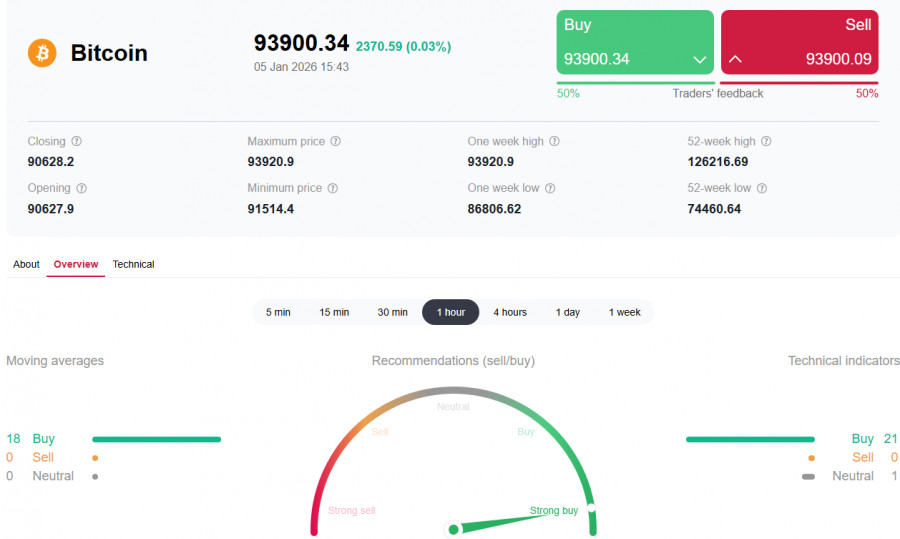Click the Bitcoin title text
Image resolution: width=900 pixels, height=539 pixels.
pyautogui.click(x=109, y=53)
